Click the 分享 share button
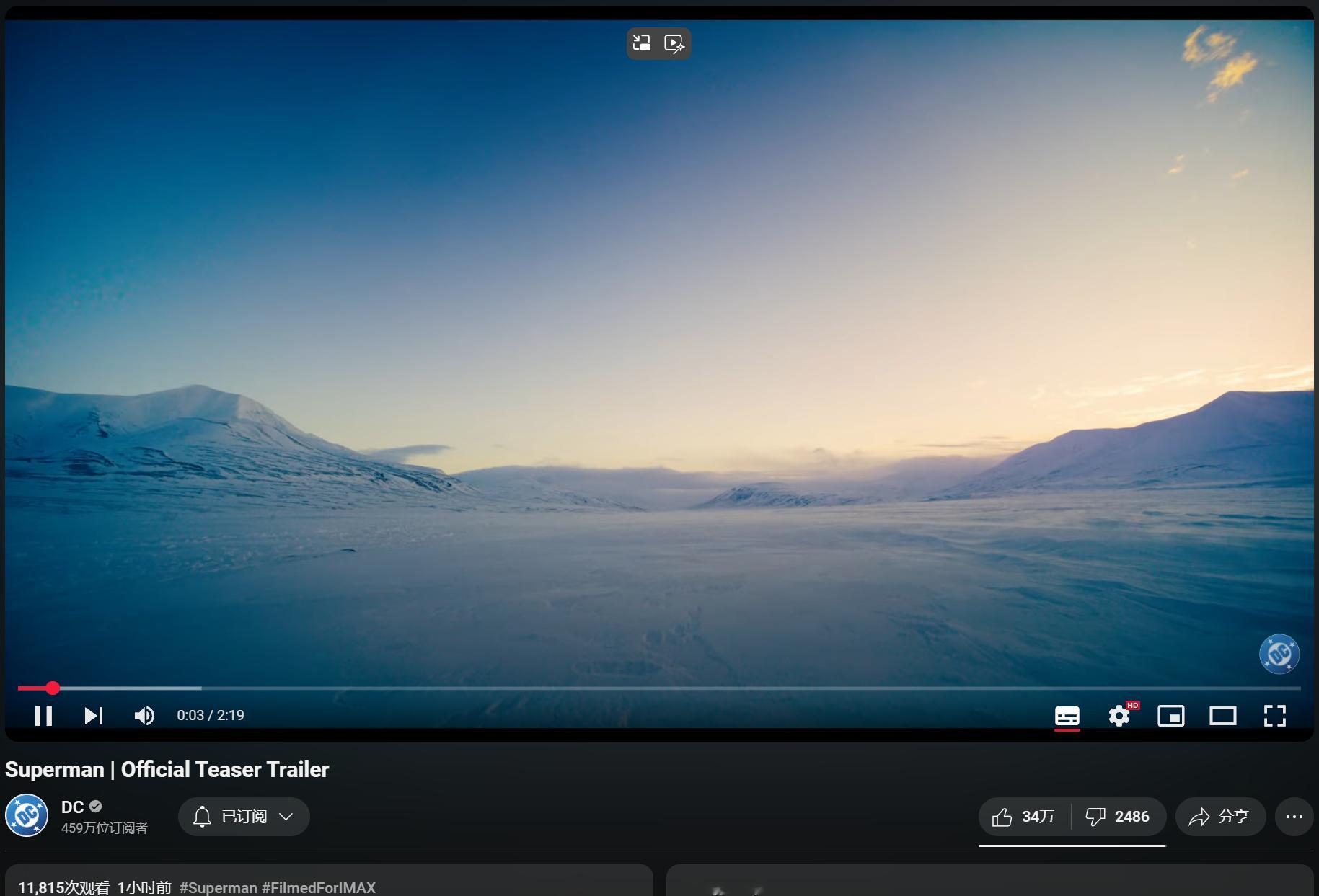1319x896 pixels. pyautogui.click(x=1220, y=817)
